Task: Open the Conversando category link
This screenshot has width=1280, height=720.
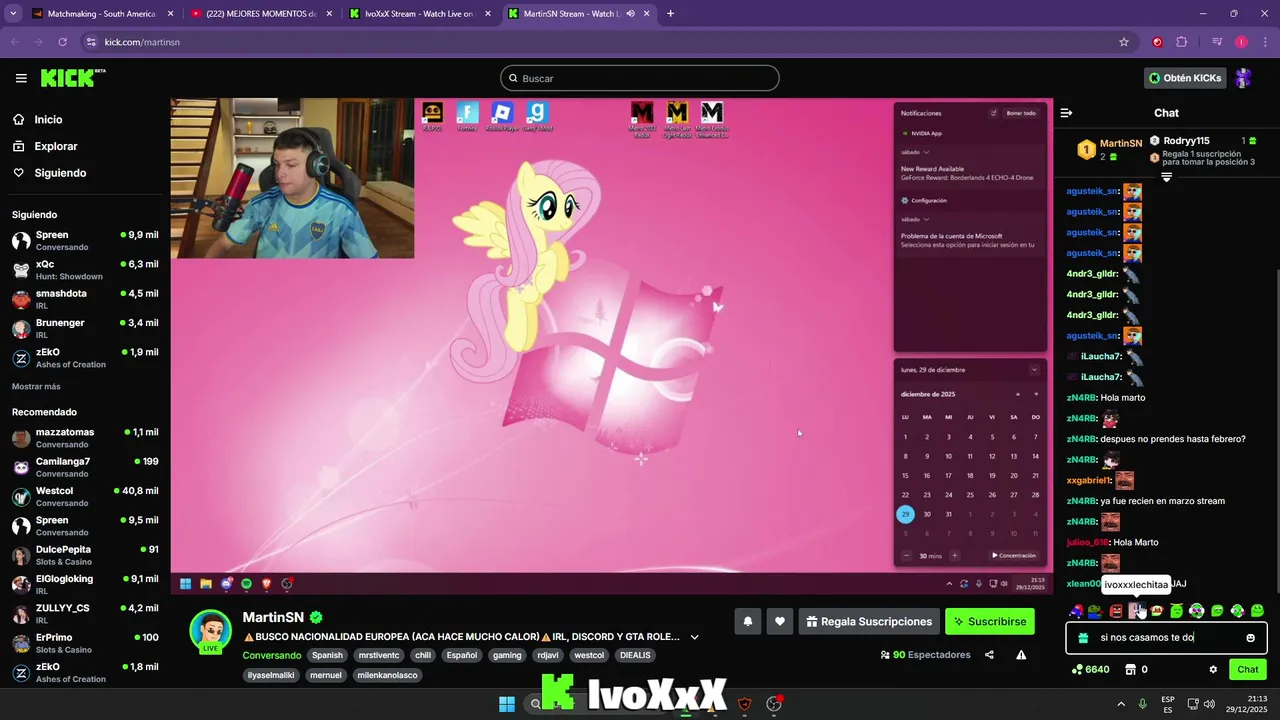Action: coord(271,655)
